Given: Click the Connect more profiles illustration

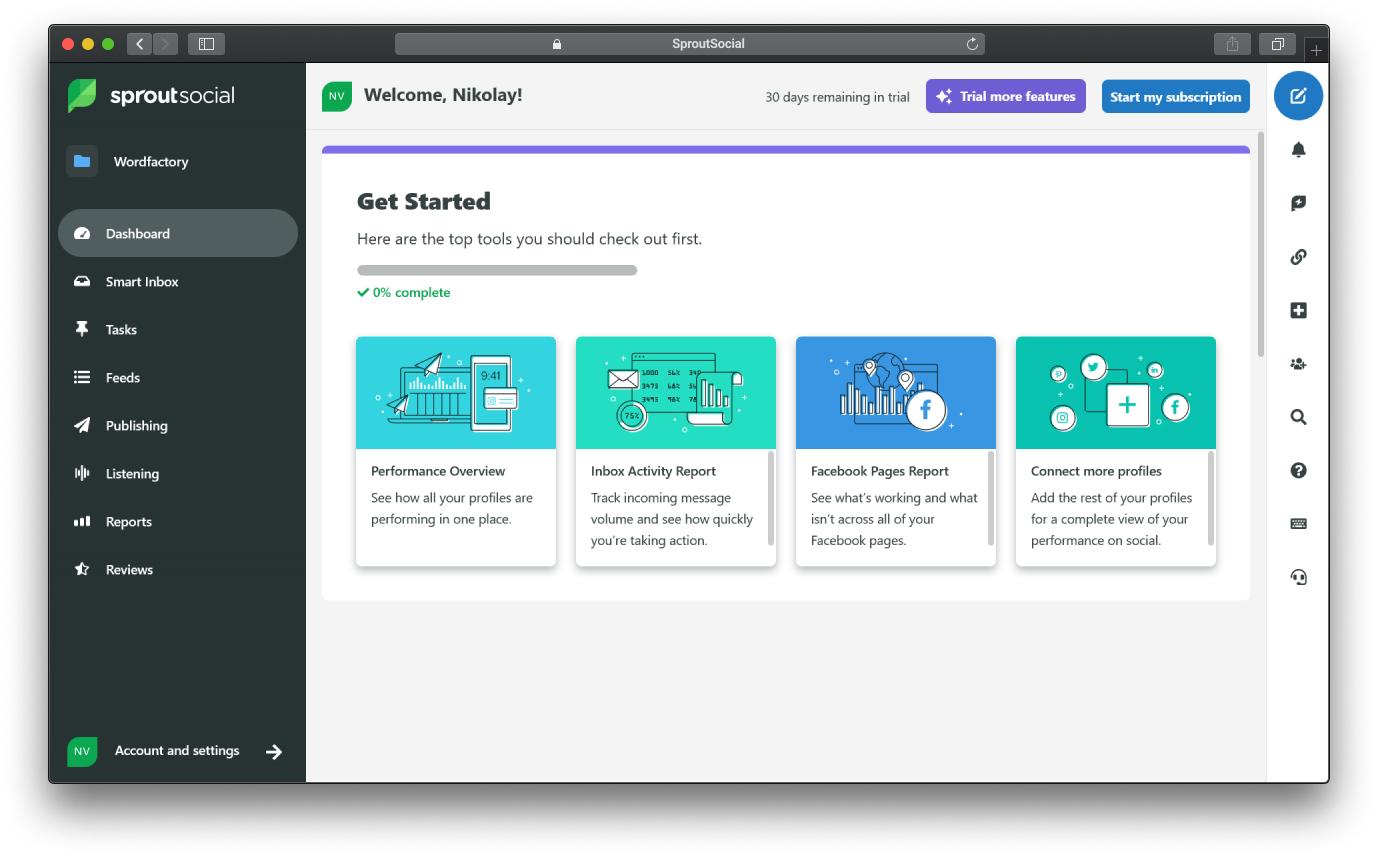Looking at the screenshot, I should pyautogui.click(x=1116, y=393).
